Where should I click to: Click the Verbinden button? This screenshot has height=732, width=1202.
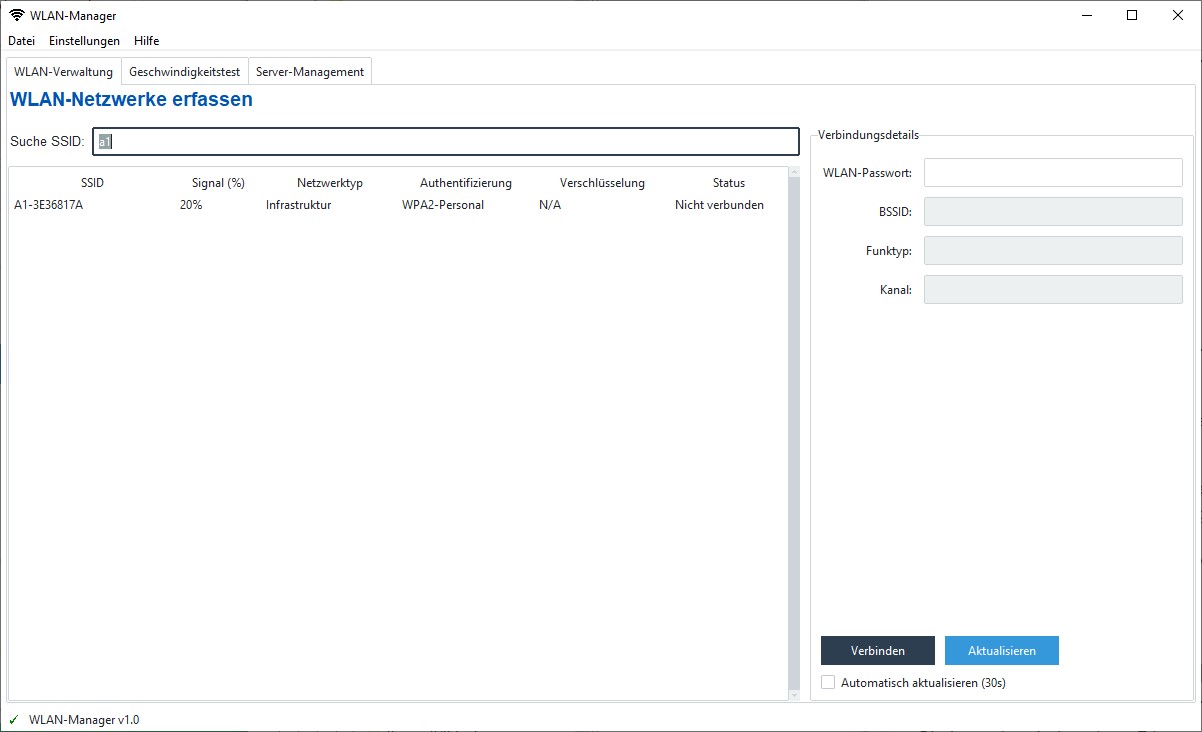877,650
